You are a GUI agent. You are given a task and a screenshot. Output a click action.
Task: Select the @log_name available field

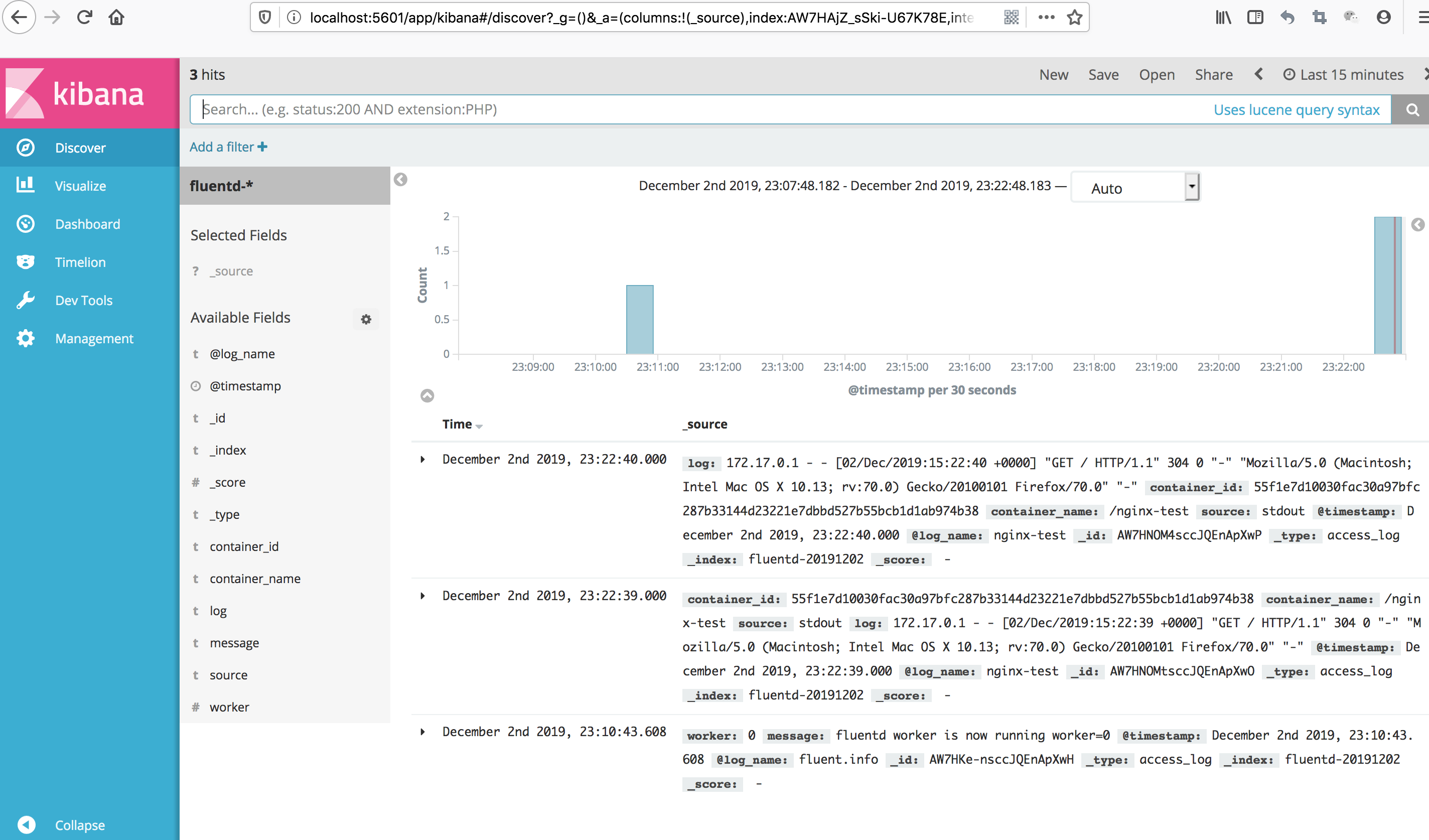242,354
